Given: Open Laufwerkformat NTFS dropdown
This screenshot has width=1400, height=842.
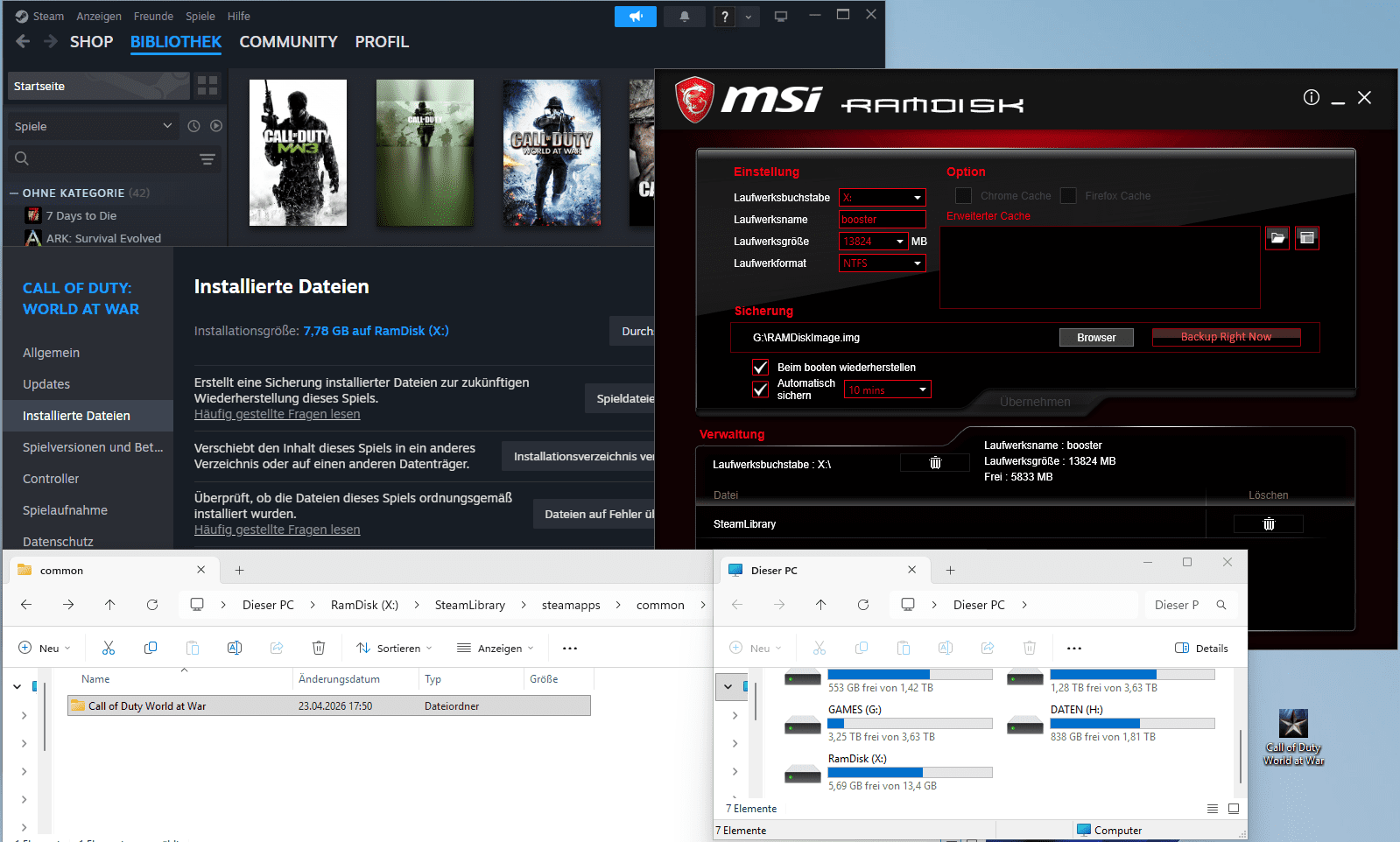Looking at the screenshot, I should pos(882,263).
